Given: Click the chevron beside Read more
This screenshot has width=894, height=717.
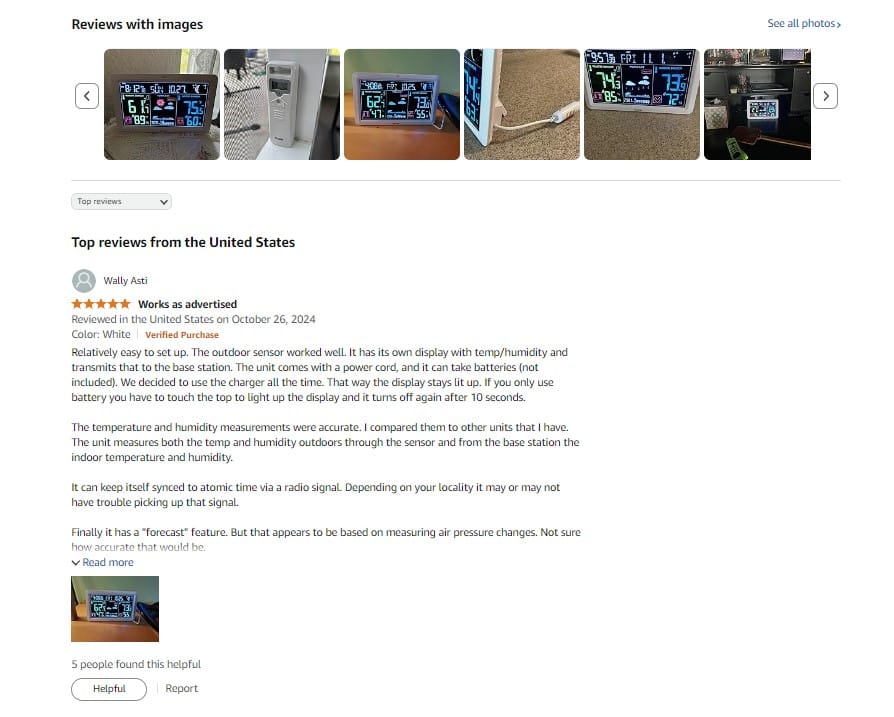Looking at the screenshot, I should [75, 563].
